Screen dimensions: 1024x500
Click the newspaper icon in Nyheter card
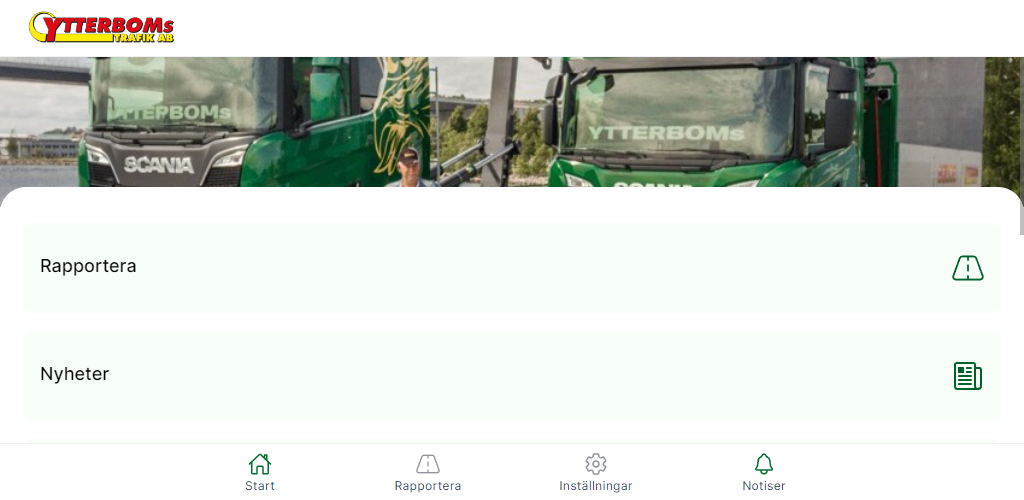coord(967,376)
